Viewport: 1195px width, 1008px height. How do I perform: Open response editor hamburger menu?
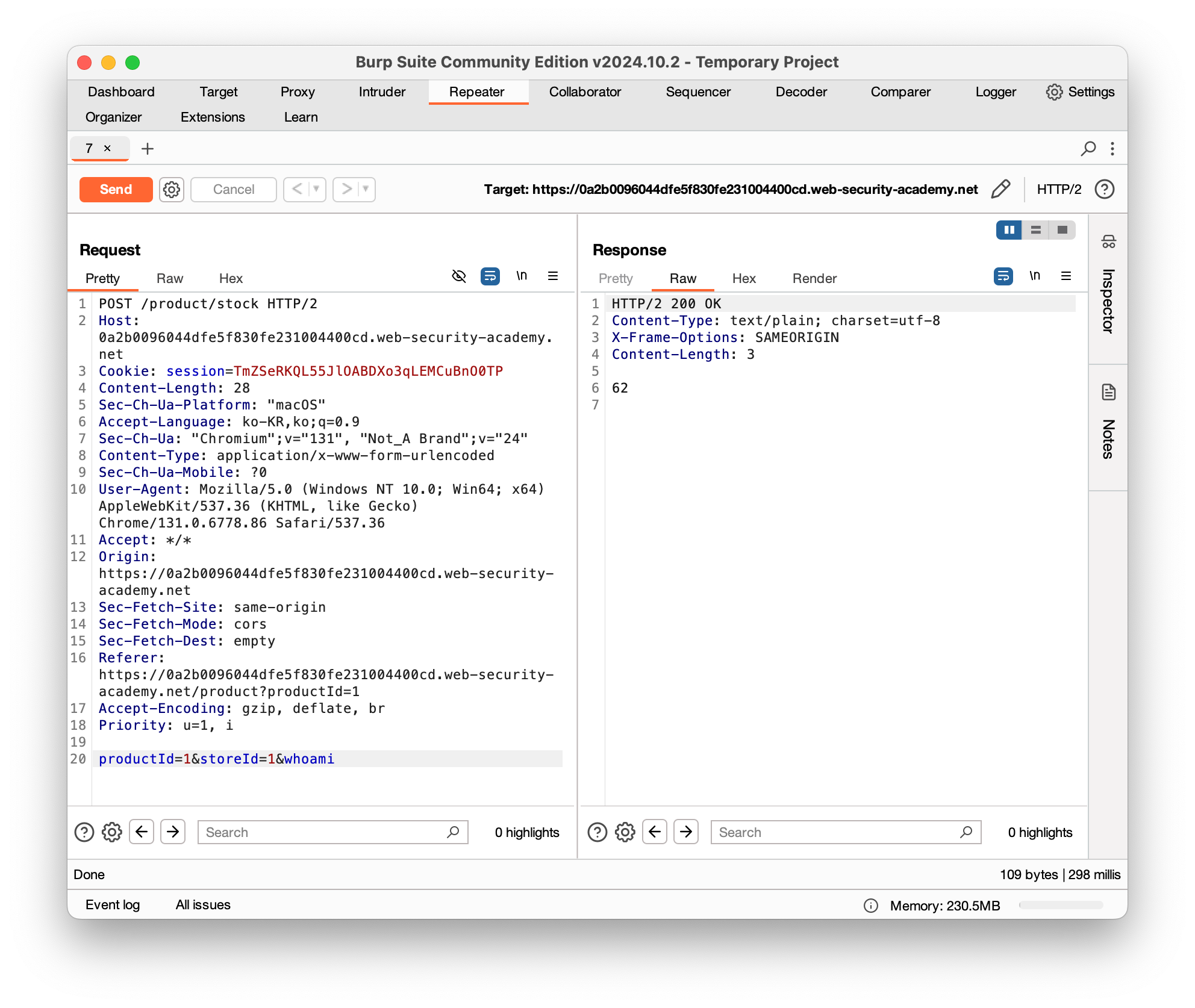click(1066, 276)
